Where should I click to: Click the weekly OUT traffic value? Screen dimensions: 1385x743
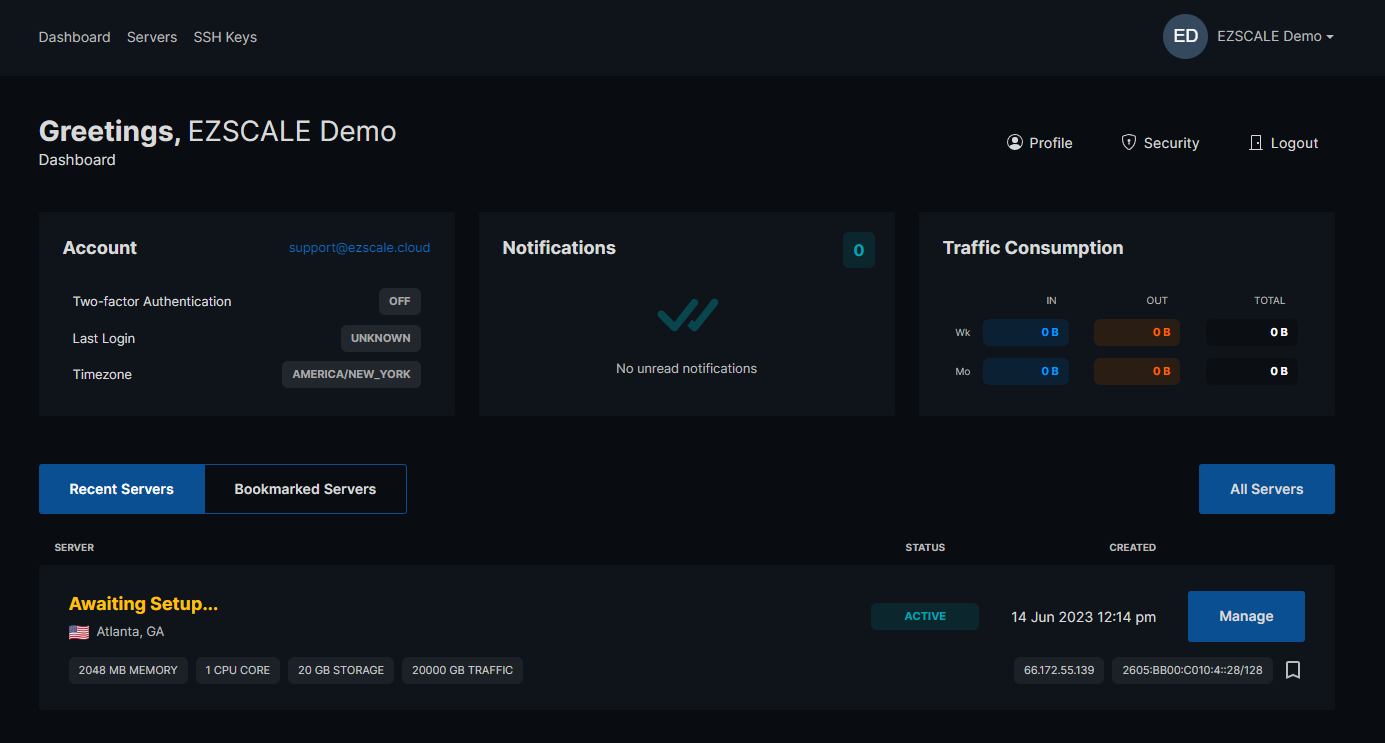(1137, 332)
